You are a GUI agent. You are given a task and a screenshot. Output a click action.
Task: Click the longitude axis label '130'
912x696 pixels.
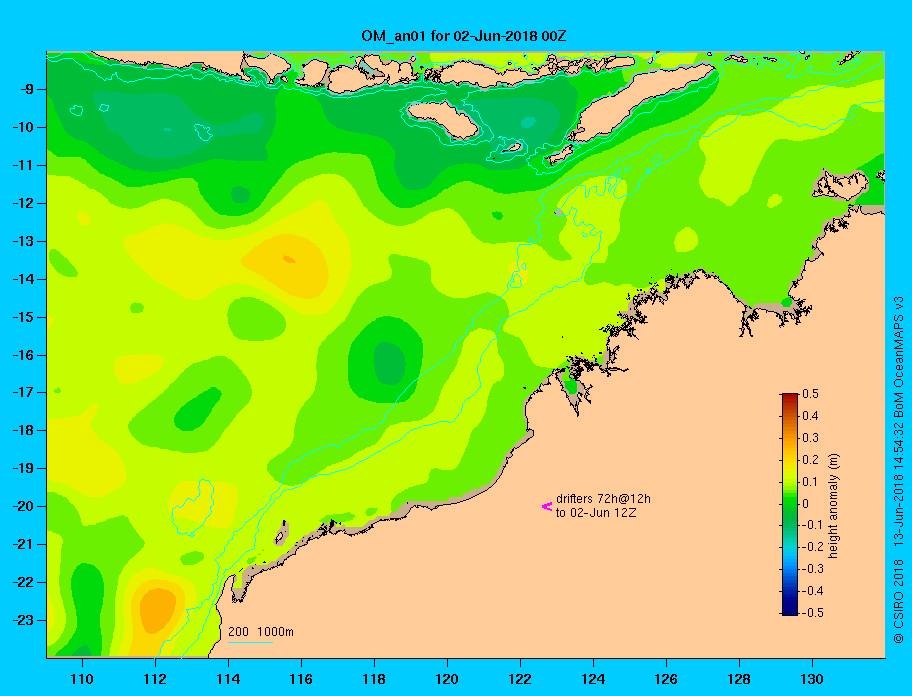pos(812,679)
